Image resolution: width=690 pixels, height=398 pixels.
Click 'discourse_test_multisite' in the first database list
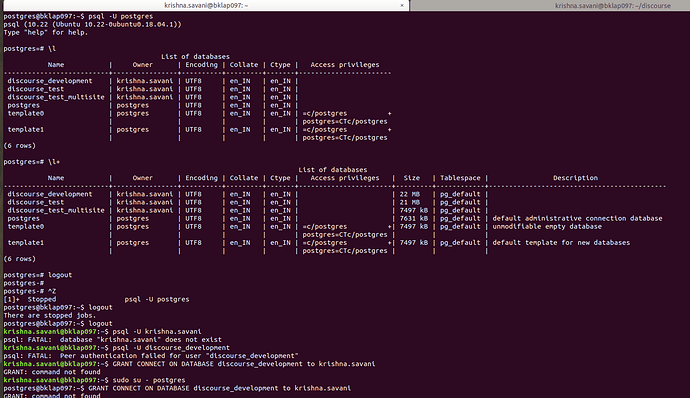[x=56, y=97]
